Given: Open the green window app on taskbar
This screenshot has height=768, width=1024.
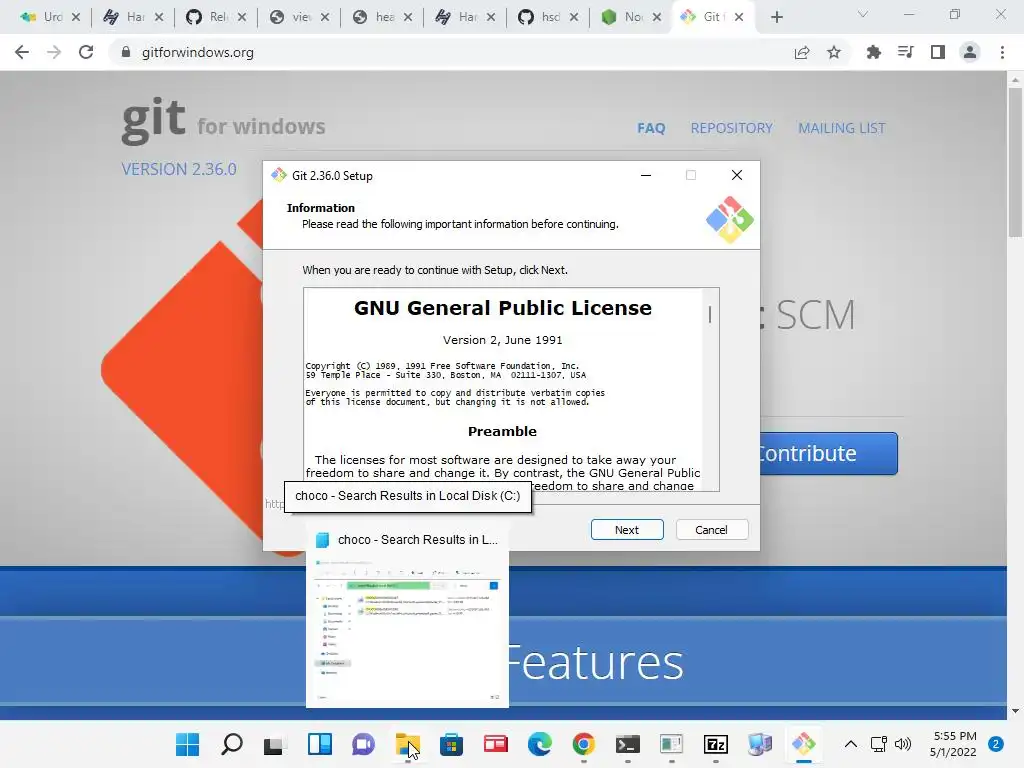Looking at the screenshot, I should tap(671, 744).
